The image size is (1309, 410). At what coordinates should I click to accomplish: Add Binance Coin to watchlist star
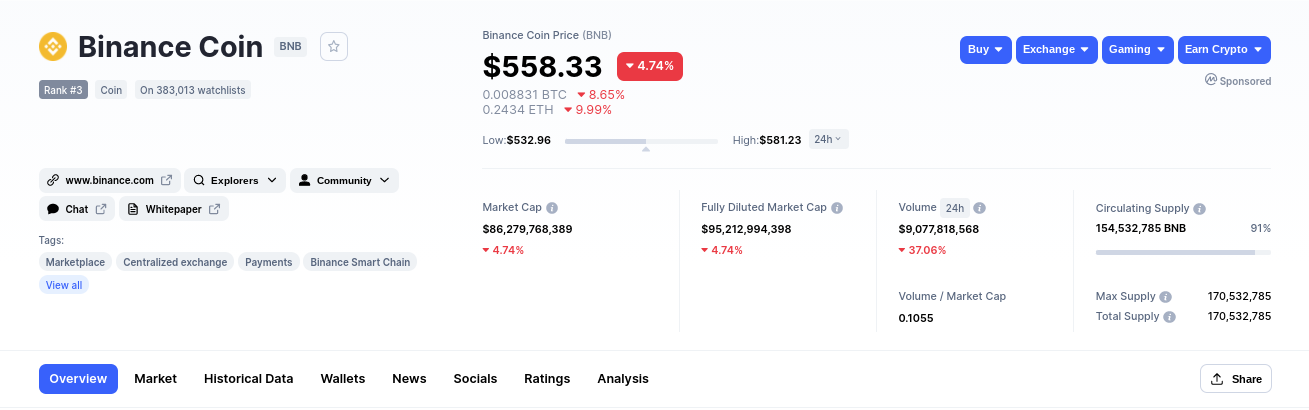point(334,46)
